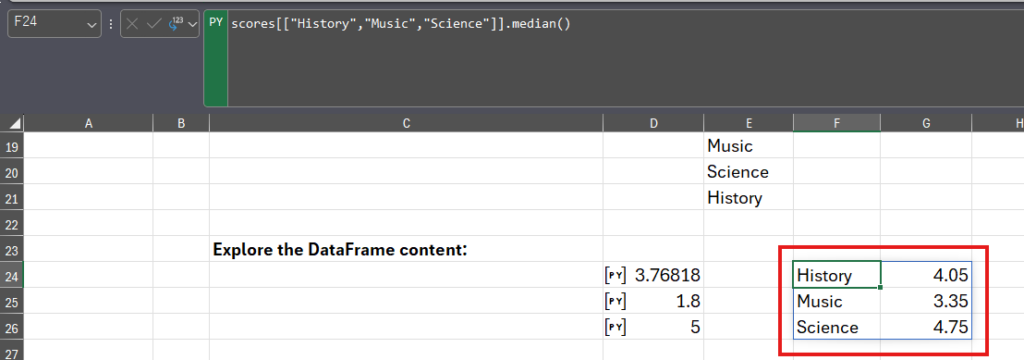This screenshot has height=360, width=1024.
Task: Click the PY icon in cell D25
Action: click(x=615, y=301)
